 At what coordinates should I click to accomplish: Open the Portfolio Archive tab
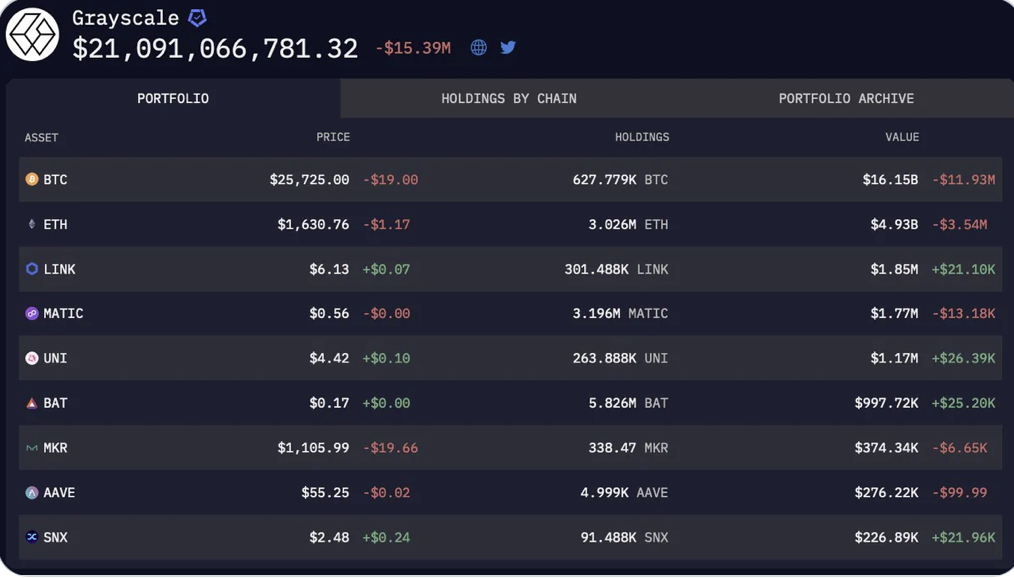(x=846, y=98)
